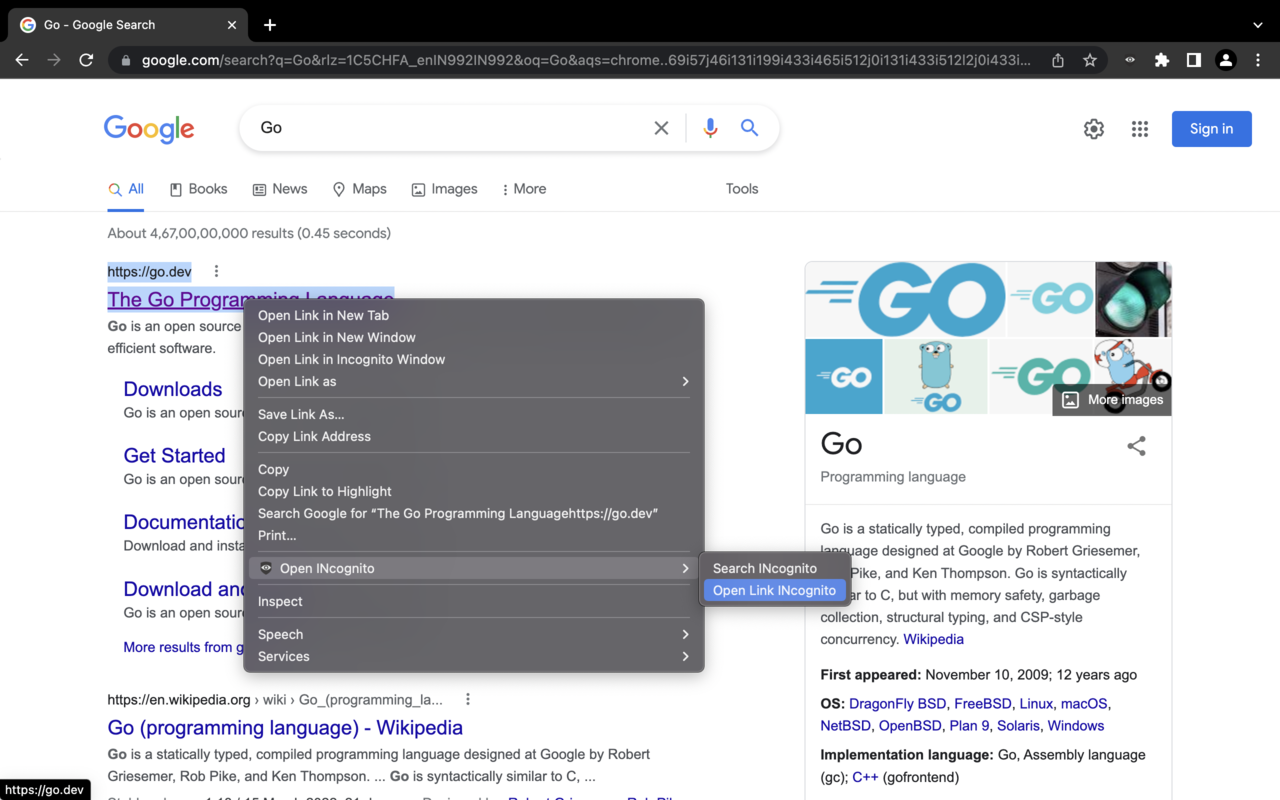Image resolution: width=1280 pixels, height=800 pixels.
Task: Open Chrome's three-dot menu
Action: click(1258, 60)
